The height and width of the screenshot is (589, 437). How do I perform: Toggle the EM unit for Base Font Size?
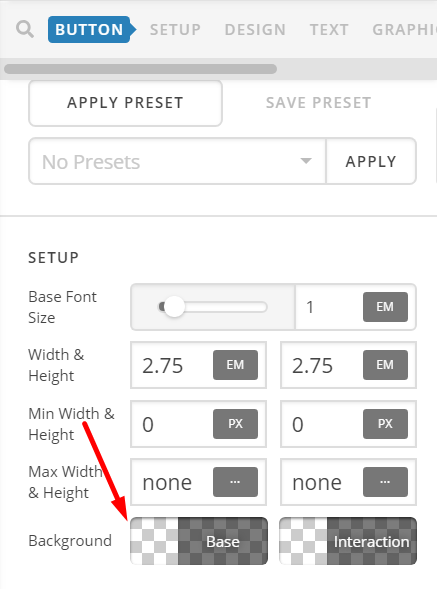click(x=385, y=307)
